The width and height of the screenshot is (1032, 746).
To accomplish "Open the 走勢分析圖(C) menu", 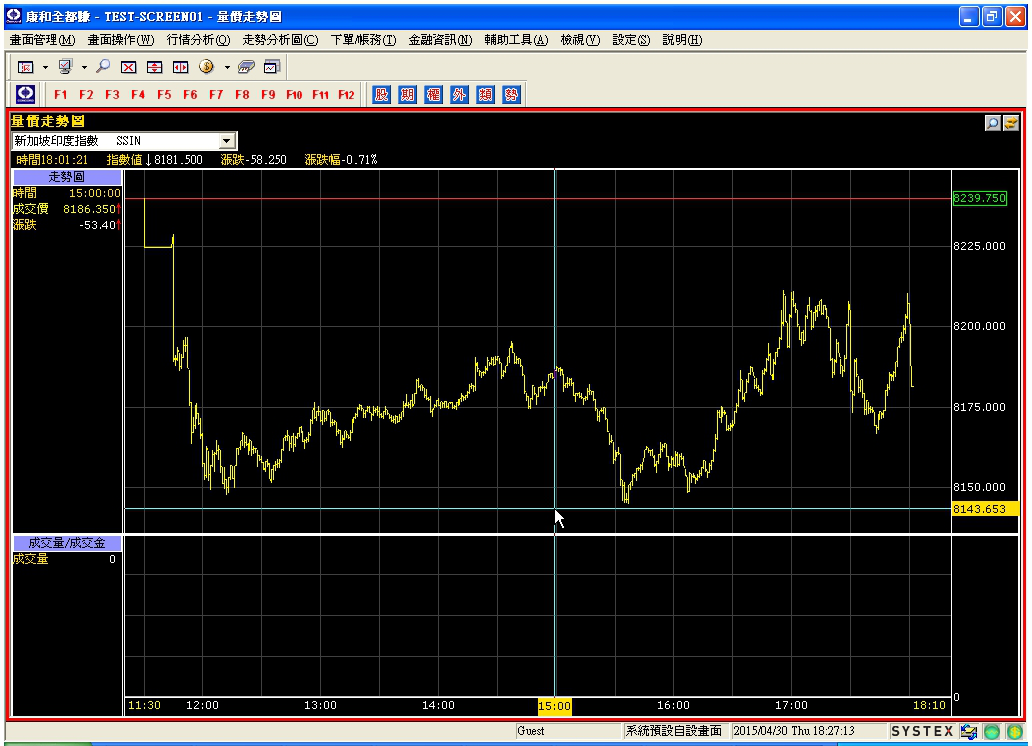I will (x=280, y=40).
